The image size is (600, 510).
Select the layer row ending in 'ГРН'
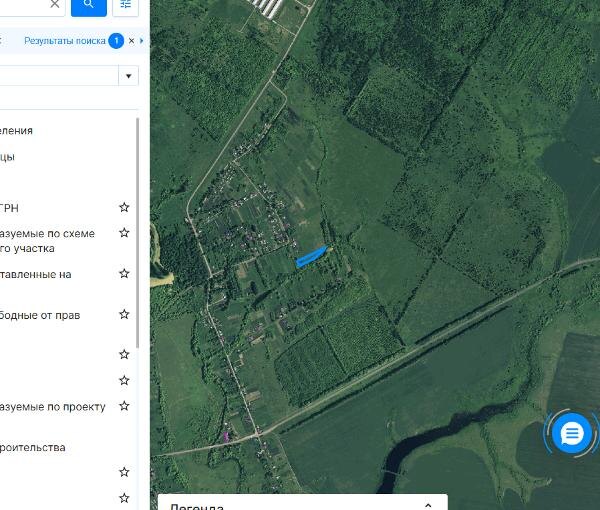[9, 208]
